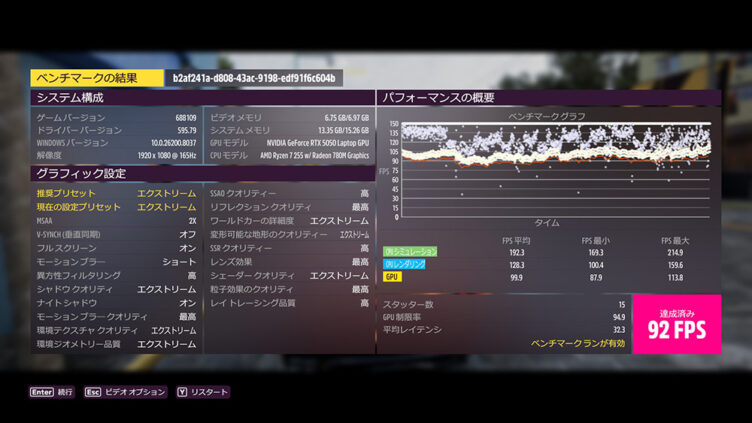Image resolution: width=752 pixels, height=423 pixels.
Task: Open ビデオ オプション from the bottom bar
Action: (x=134, y=392)
